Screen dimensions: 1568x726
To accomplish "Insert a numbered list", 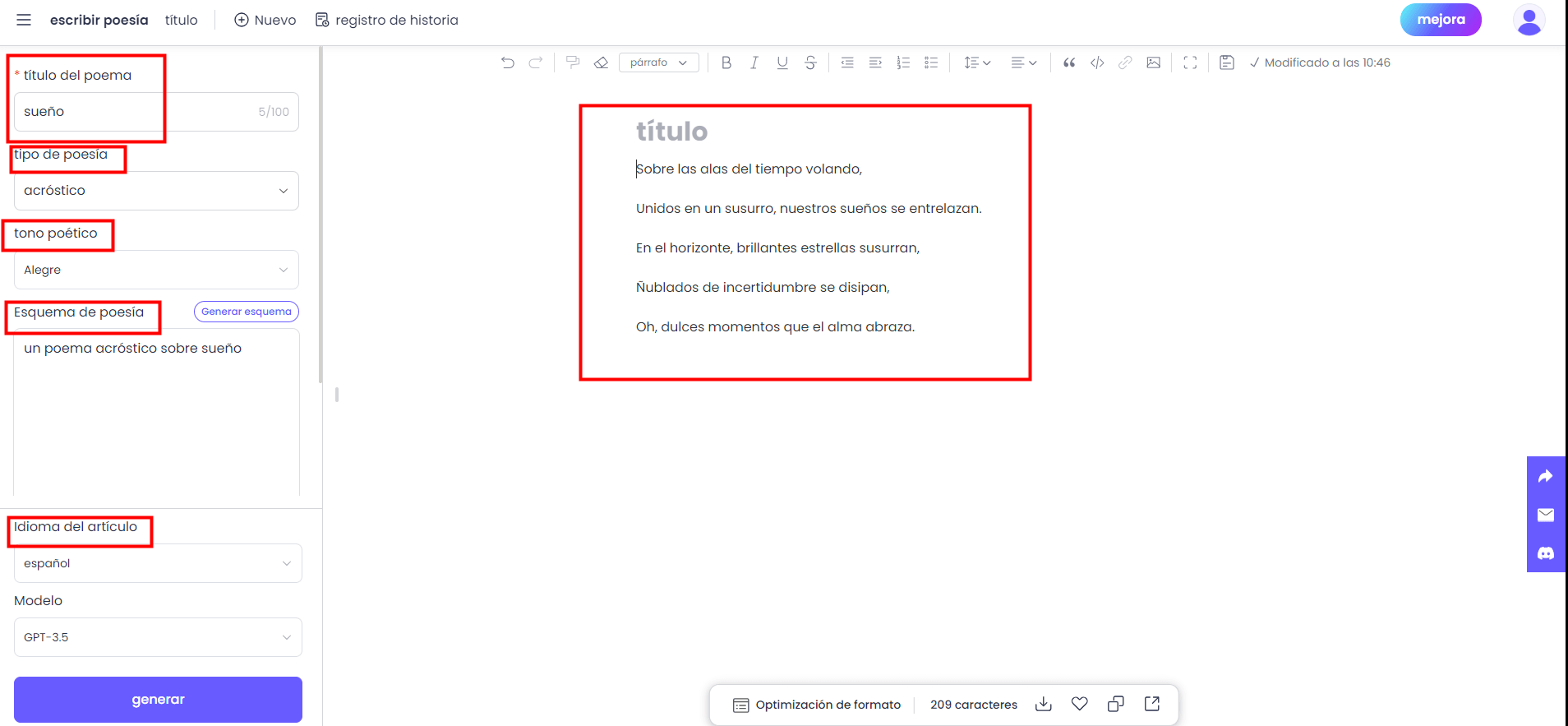I will 903,62.
